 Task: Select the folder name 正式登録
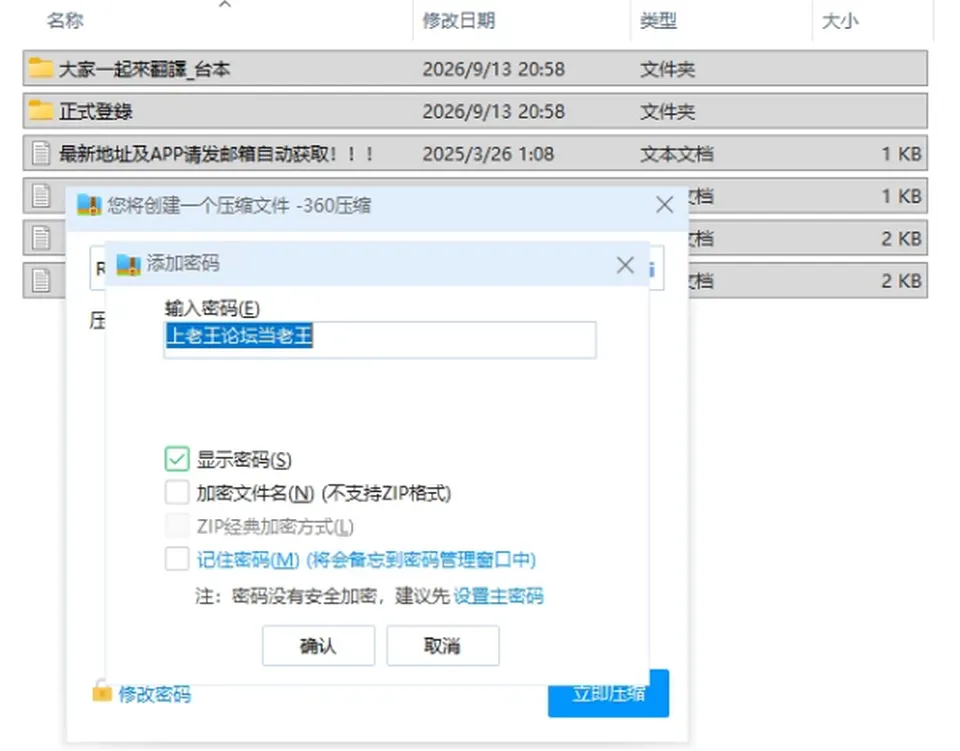96,111
